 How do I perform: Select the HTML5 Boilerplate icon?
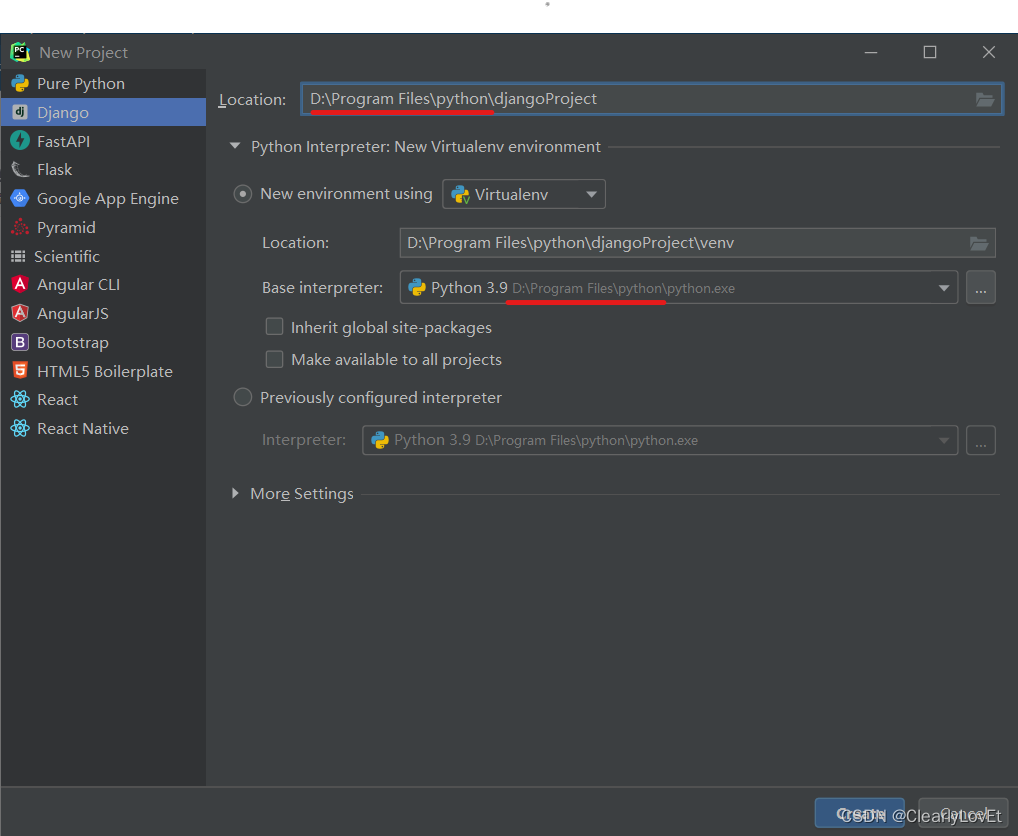[20, 371]
